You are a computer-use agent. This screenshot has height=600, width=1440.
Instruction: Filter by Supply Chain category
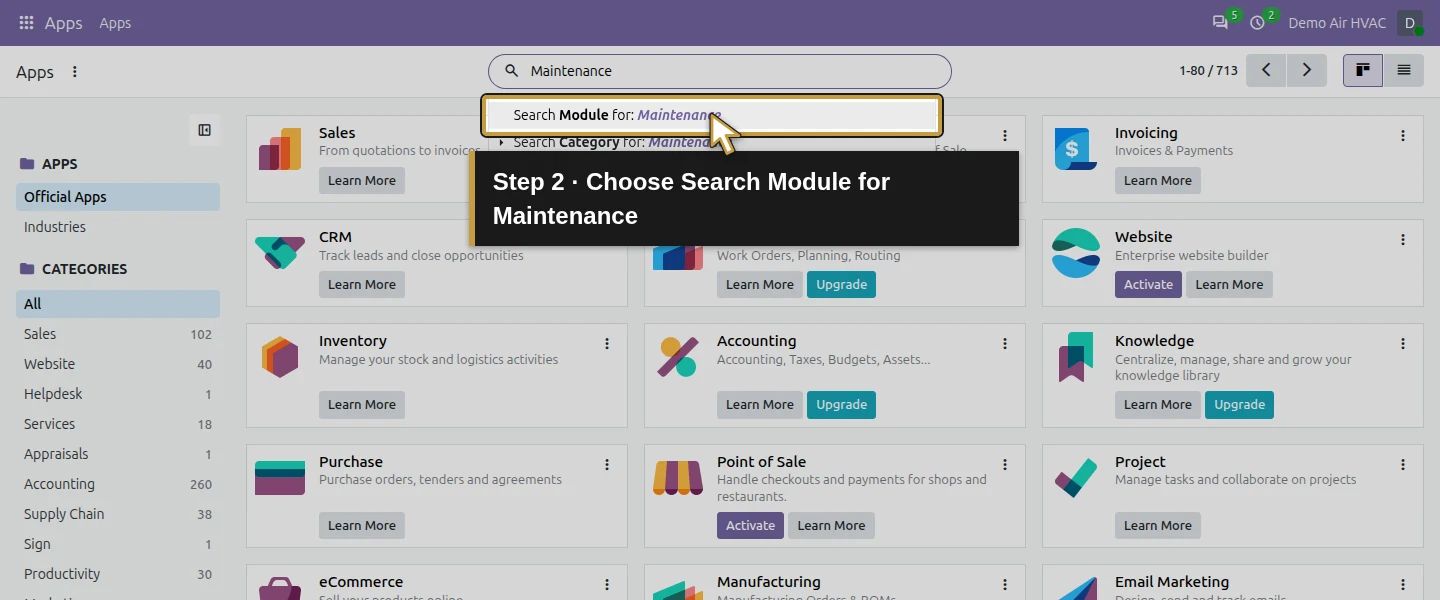click(118, 514)
